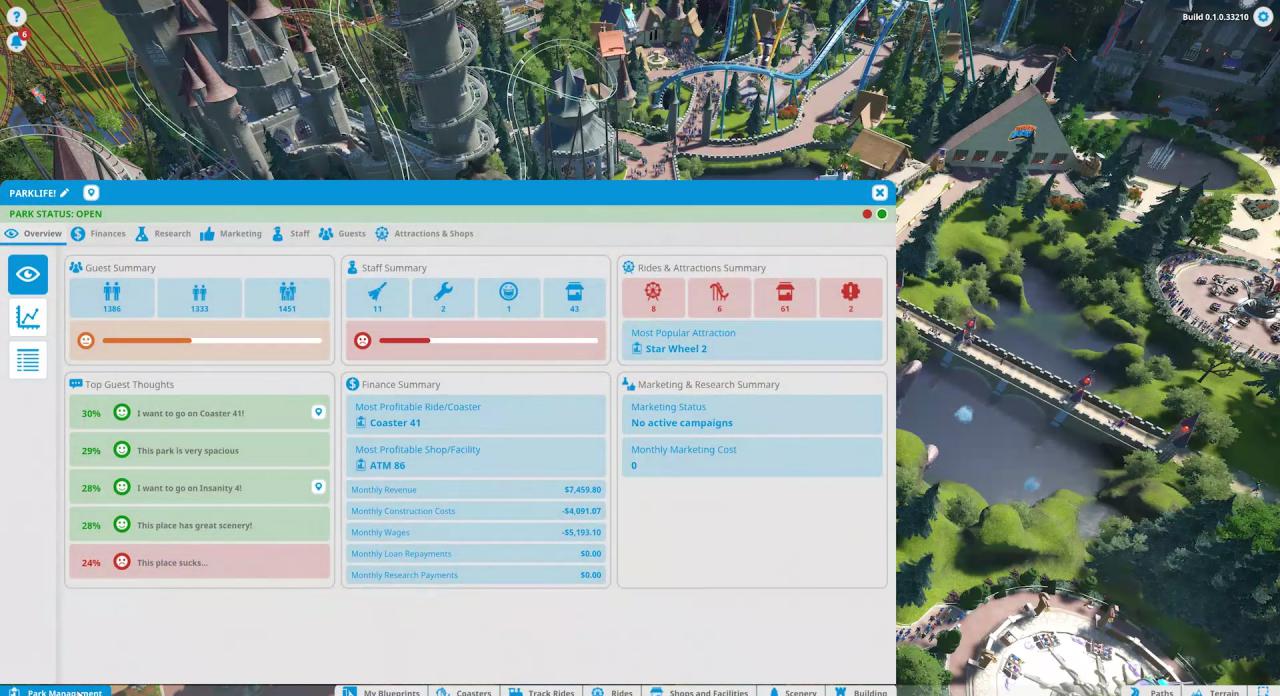
Task: Click the Monthly Revenue row
Action: [476, 490]
